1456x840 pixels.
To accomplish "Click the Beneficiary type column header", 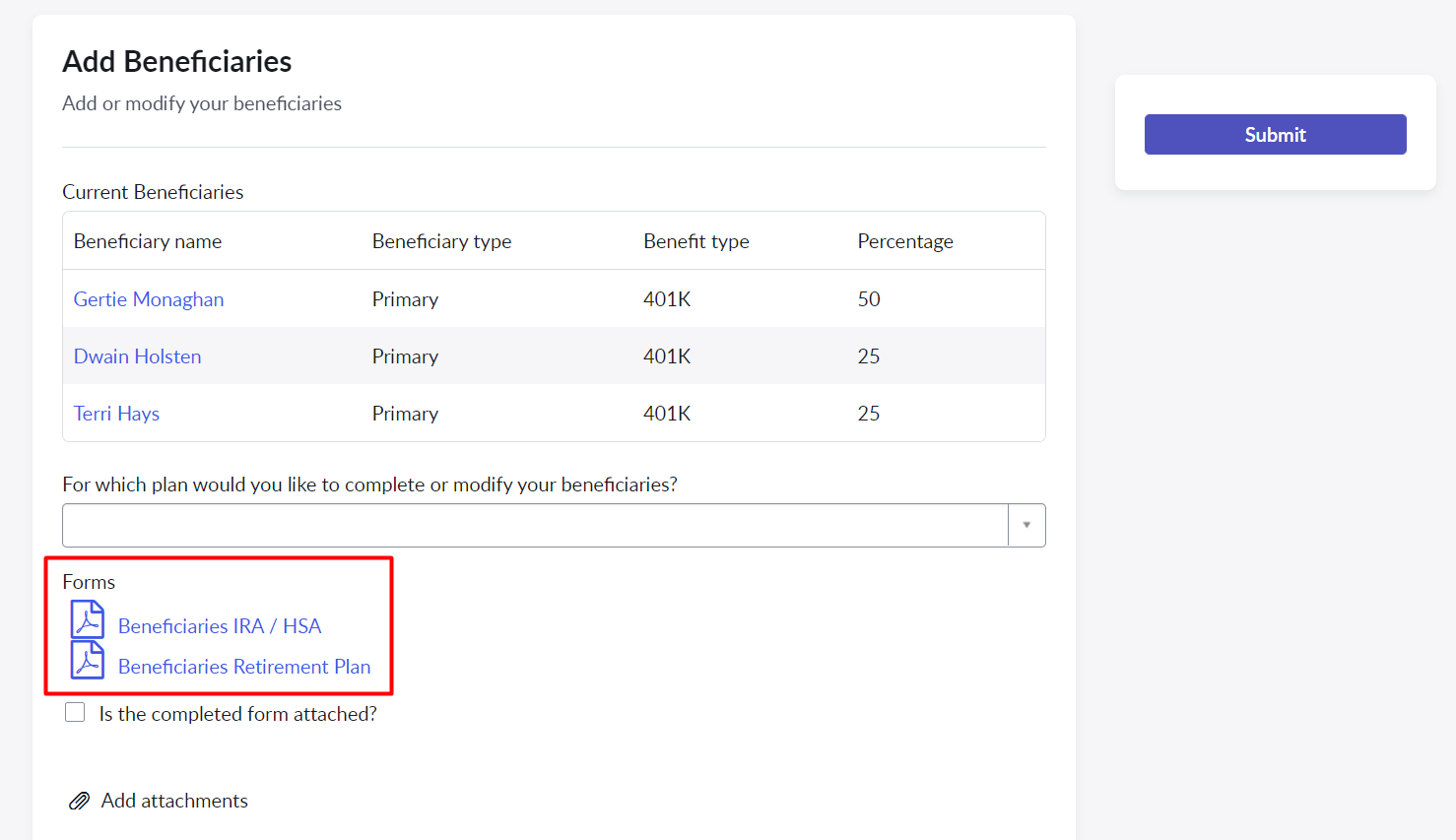I will tap(441, 241).
